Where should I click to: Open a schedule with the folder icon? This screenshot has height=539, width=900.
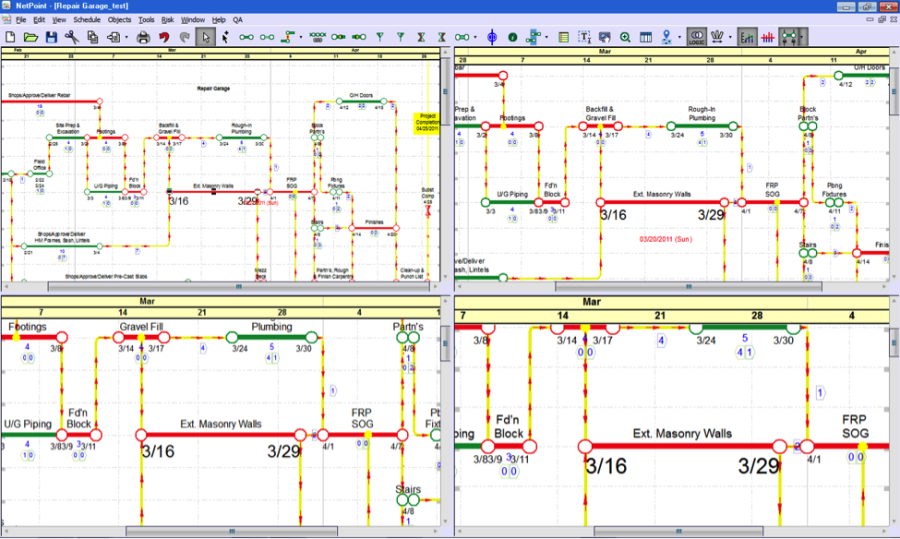click(x=30, y=37)
